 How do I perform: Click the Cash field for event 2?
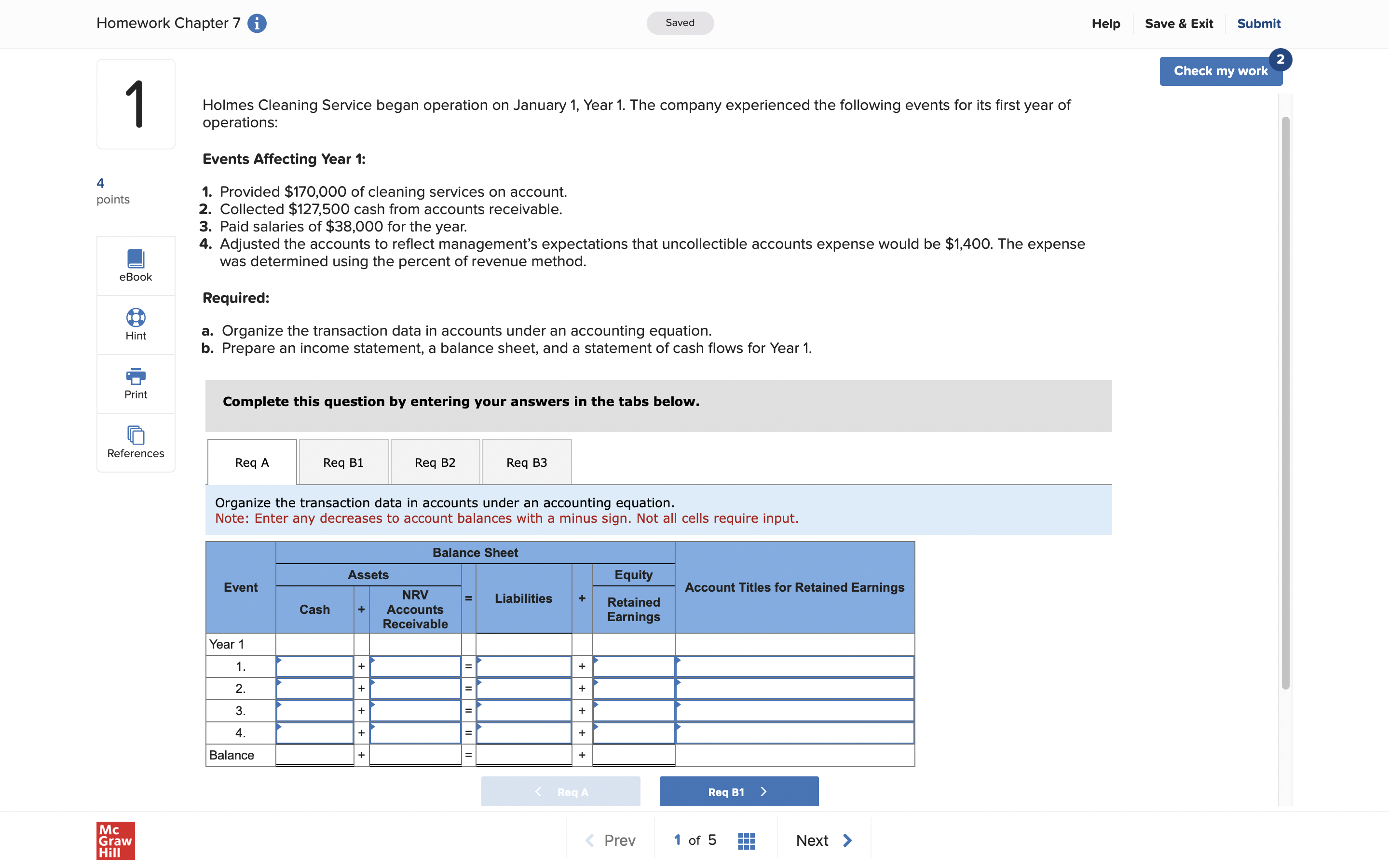point(314,688)
